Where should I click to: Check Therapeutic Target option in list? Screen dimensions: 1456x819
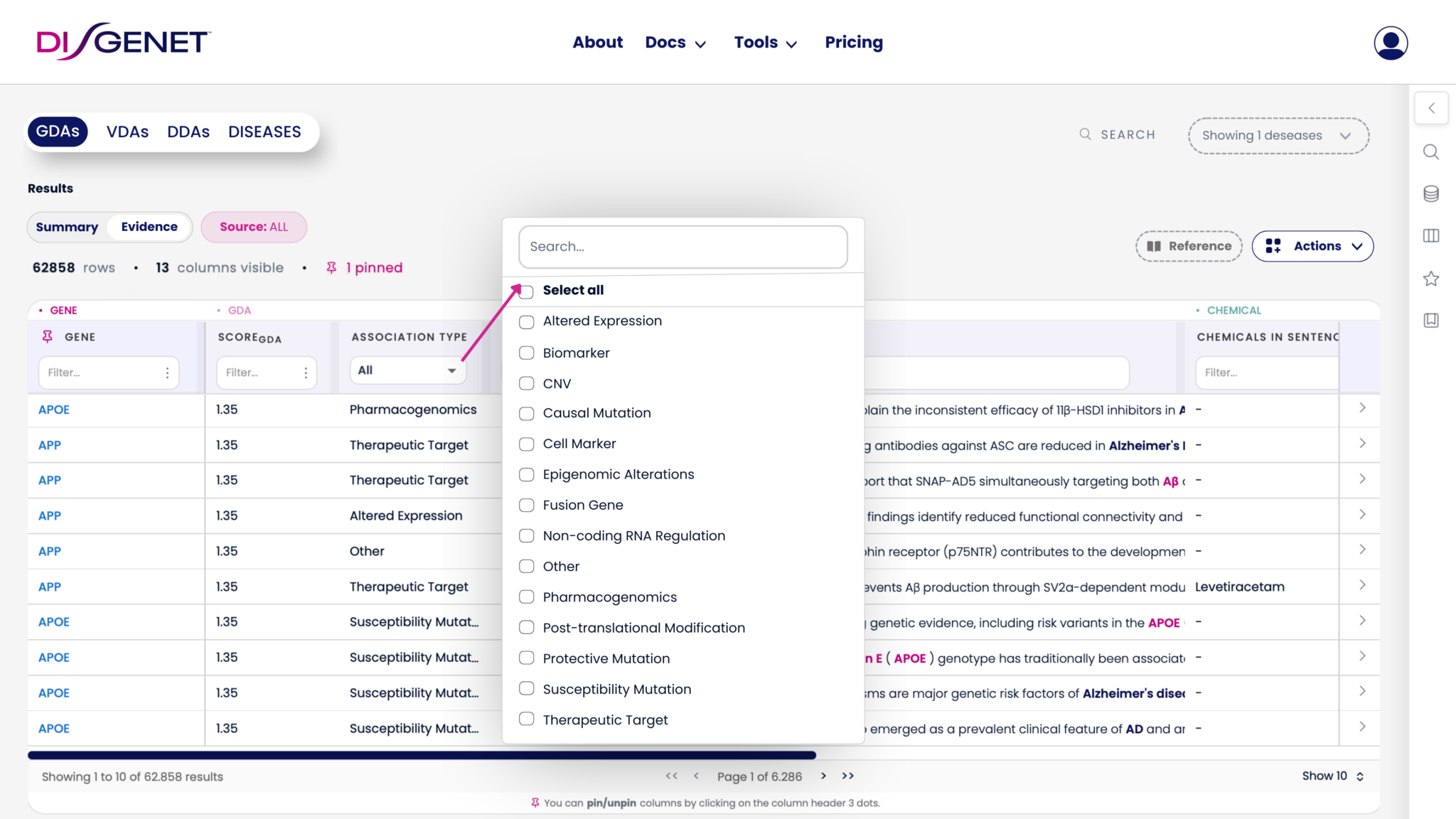click(x=526, y=719)
